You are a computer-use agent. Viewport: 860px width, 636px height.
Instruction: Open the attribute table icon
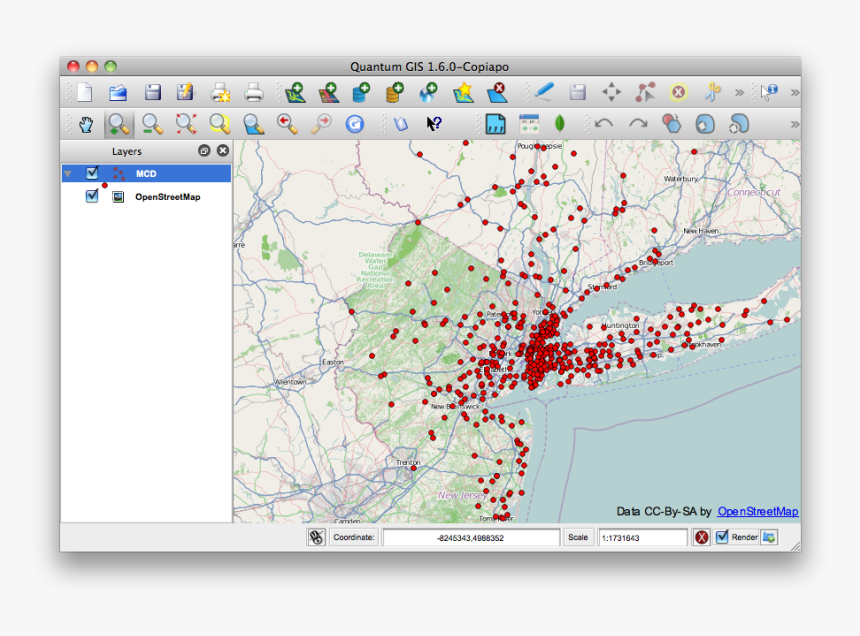[x=493, y=124]
